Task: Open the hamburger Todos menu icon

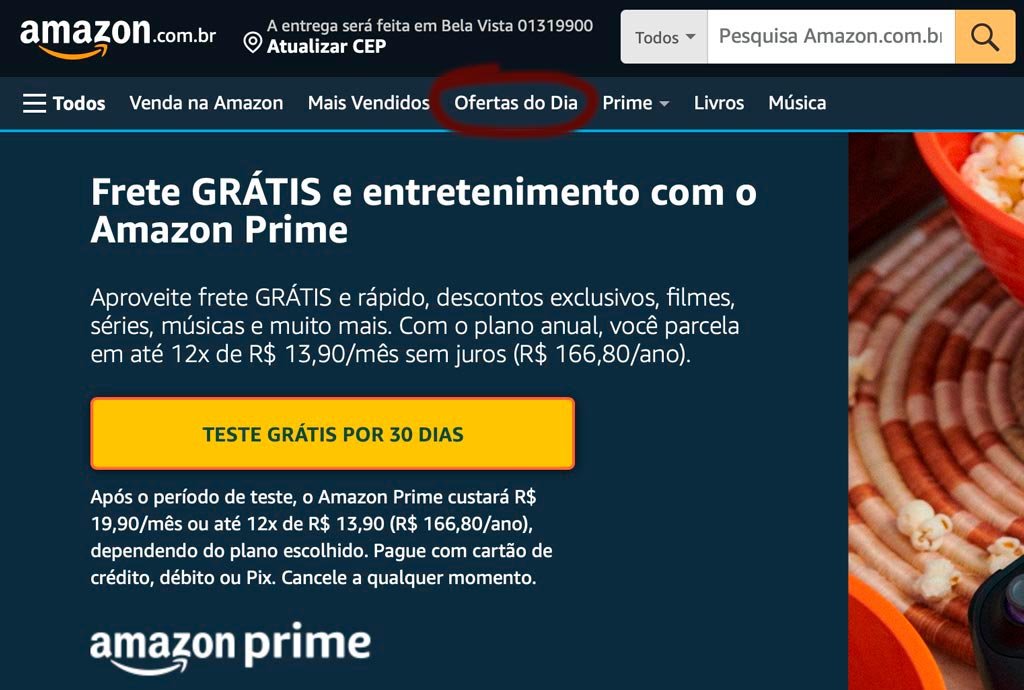Action: [35, 103]
